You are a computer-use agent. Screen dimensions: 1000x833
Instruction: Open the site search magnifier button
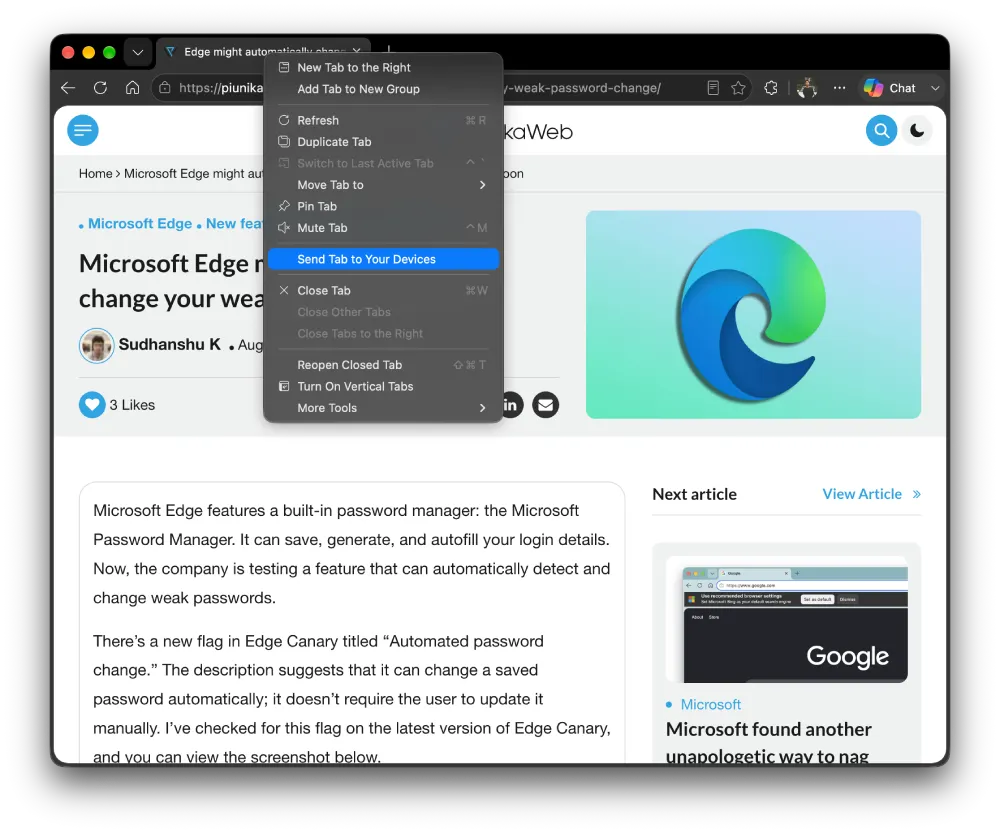point(881,131)
